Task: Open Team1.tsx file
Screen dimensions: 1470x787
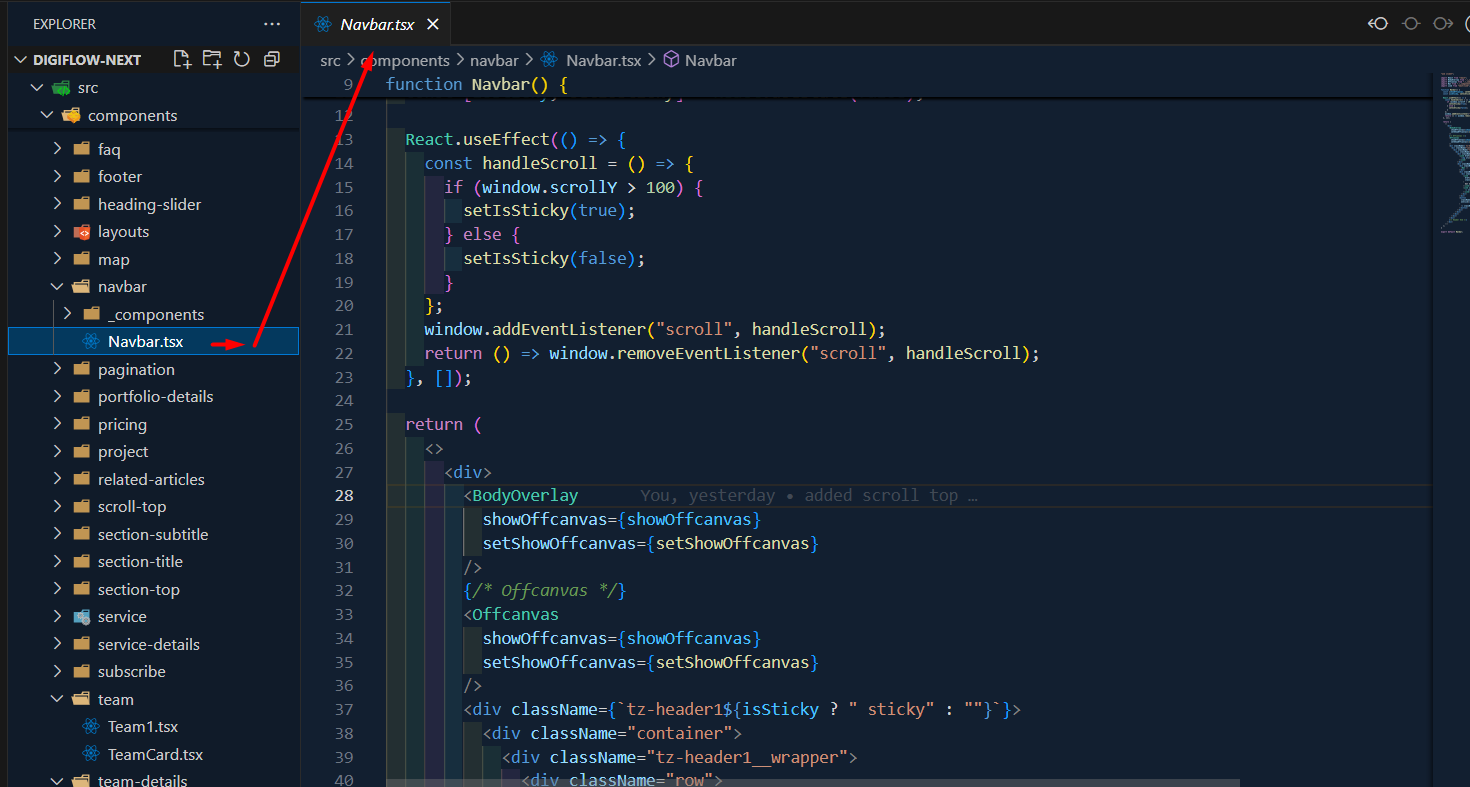Action: (x=153, y=727)
